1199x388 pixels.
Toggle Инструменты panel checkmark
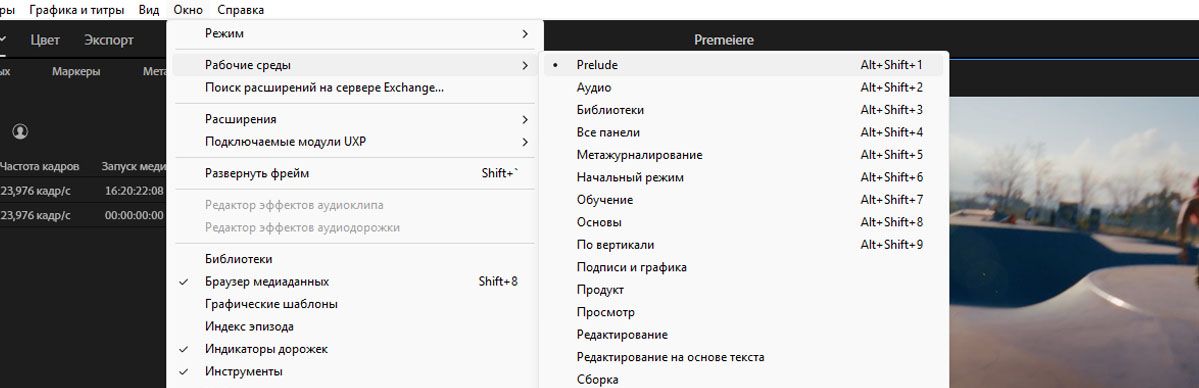click(x=355, y=371)
